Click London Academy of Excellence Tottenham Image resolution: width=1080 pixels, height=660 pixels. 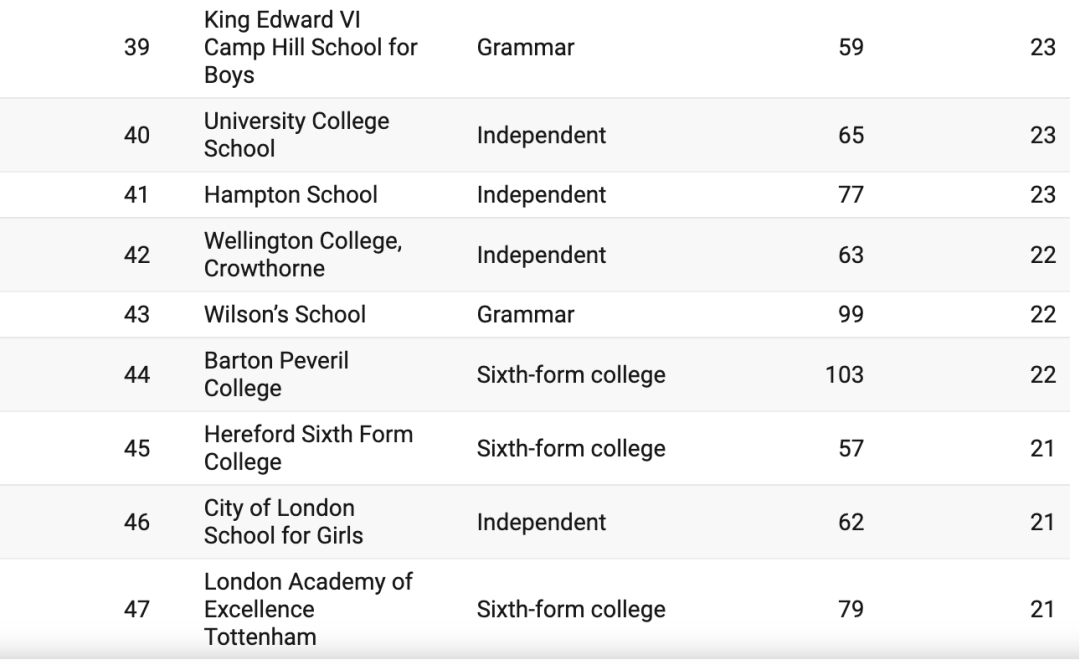[308, 609]
